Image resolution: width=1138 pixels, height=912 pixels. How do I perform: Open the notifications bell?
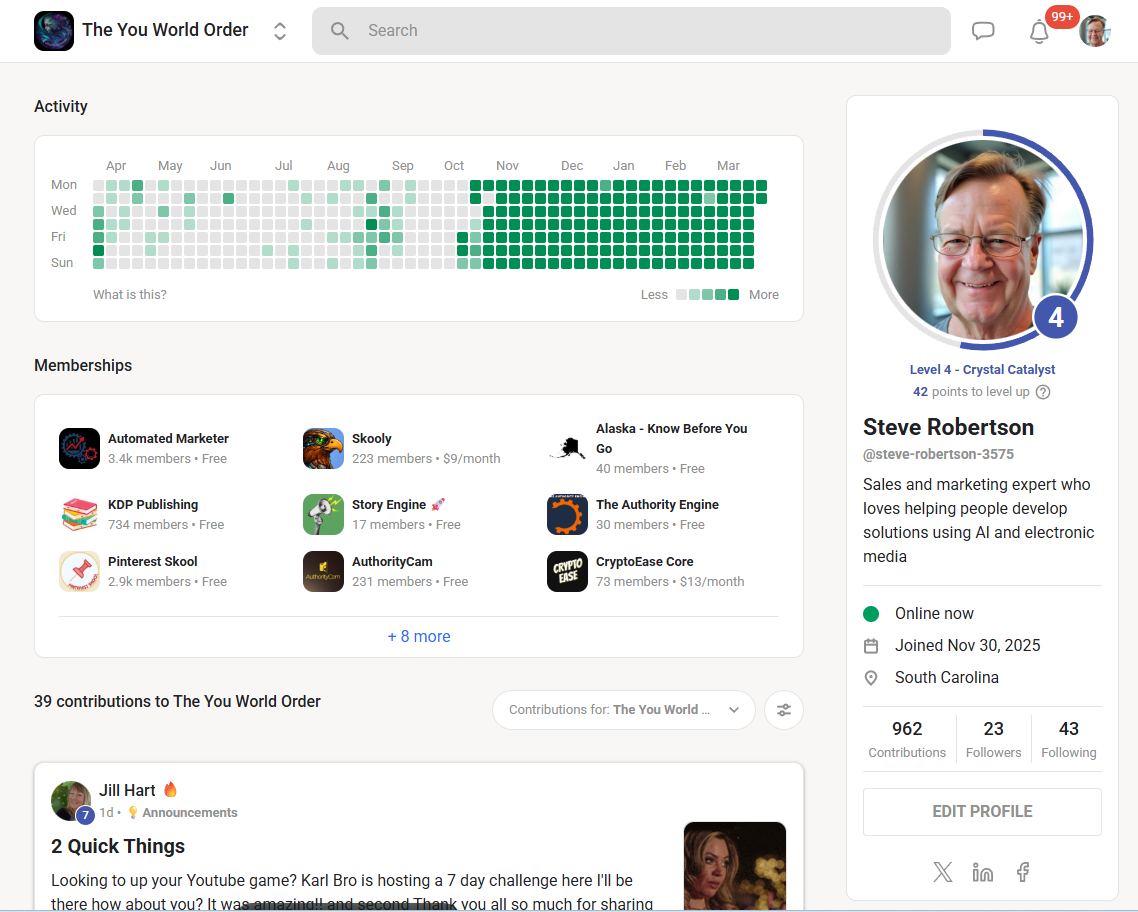tap(1039, 32)
